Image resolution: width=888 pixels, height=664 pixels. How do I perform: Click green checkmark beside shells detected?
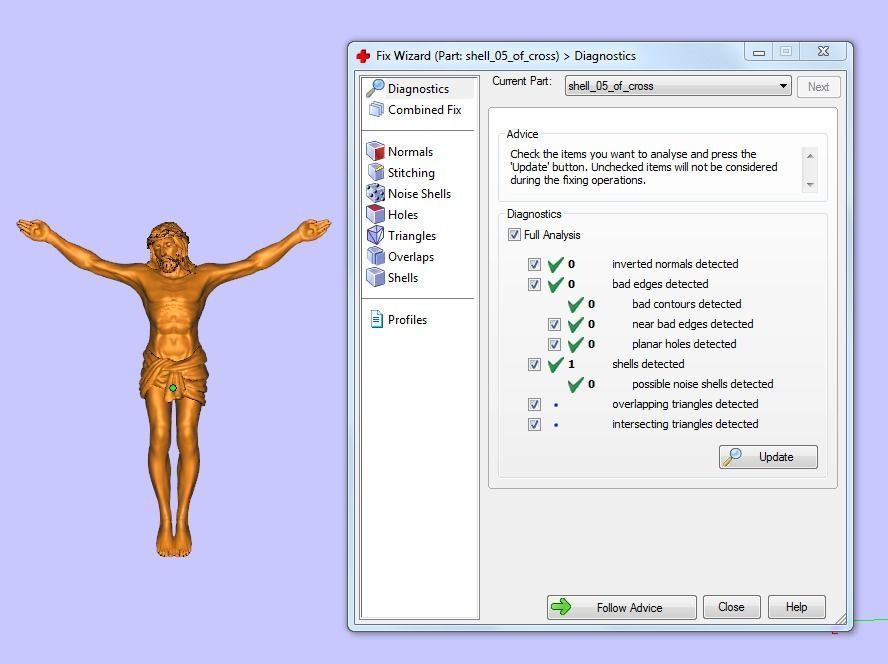[x=556, y=364]
